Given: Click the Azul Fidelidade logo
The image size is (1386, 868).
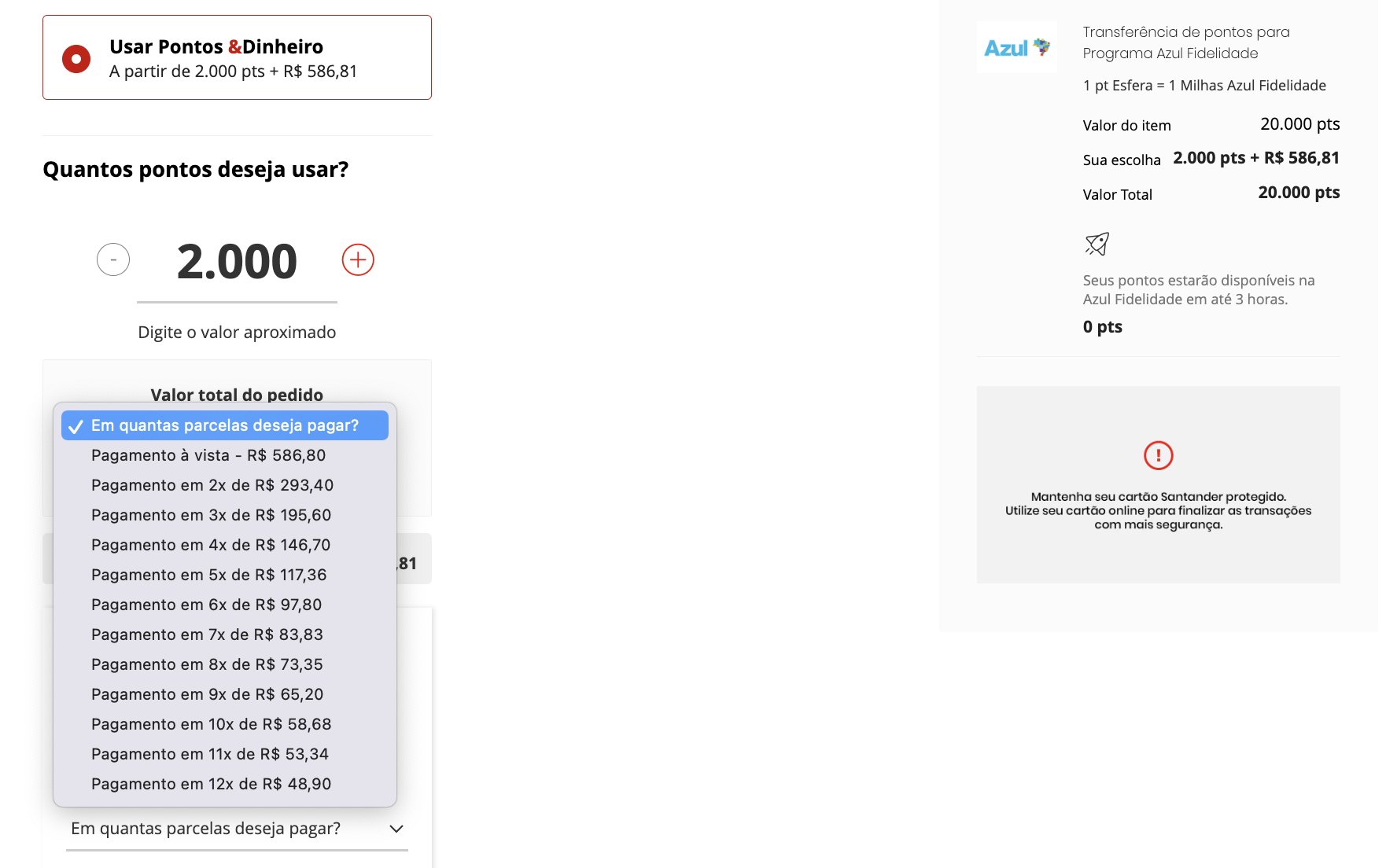Looking at the screenshot, I should pyautogui.click(x=1017, y=48).
